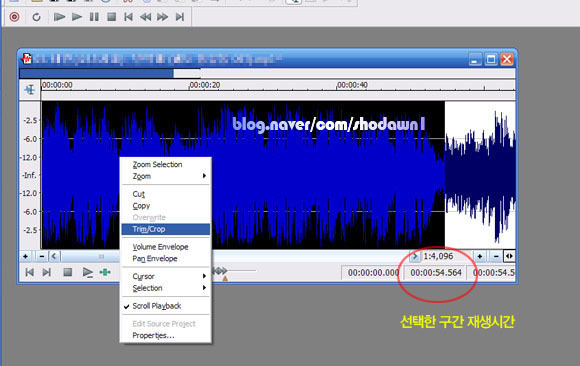Minimize the audio data window
Viewport: 580px width, 366px height.
(475, 59)
